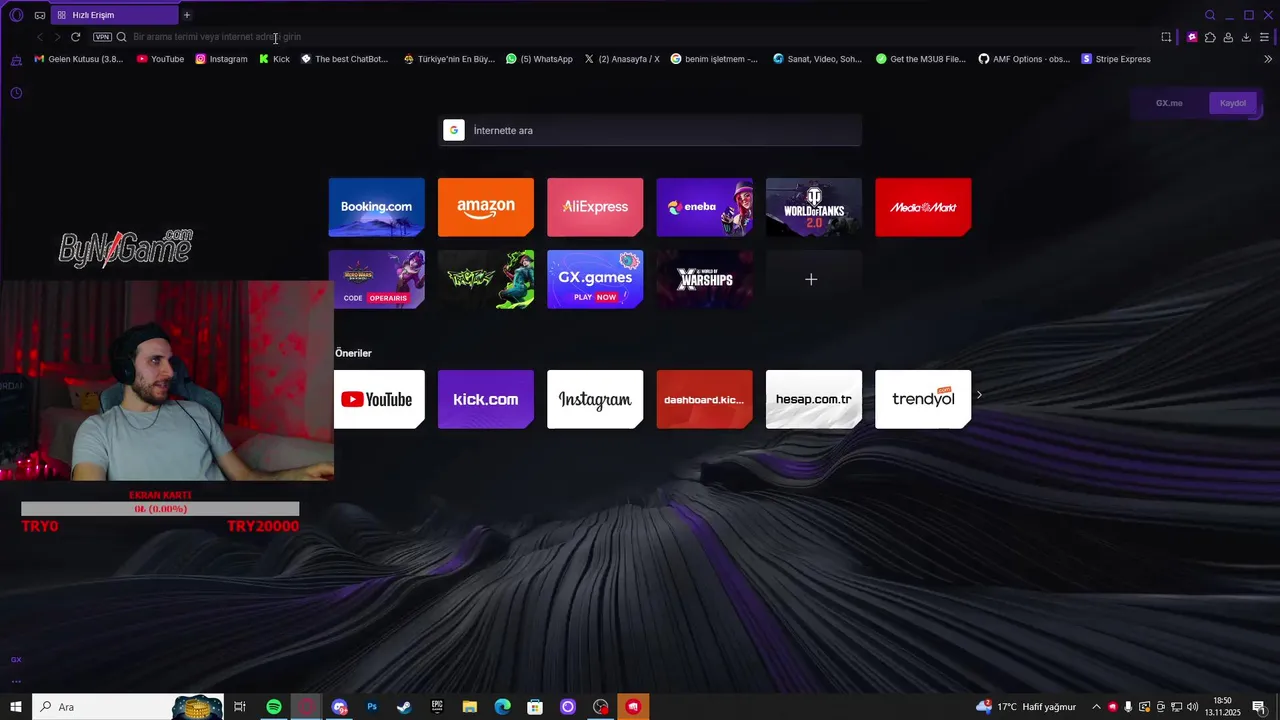The height and width of the screenshot is (720, 1280).
Task: Open the hesap.com.tr suggestion tile
Action: click(814, 399)
